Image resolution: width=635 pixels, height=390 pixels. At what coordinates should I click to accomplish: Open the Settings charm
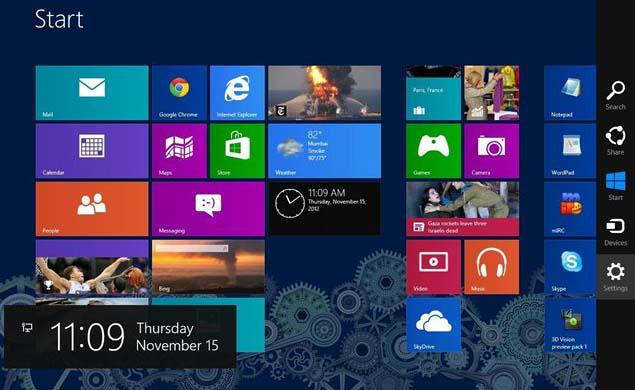point(616,277)
